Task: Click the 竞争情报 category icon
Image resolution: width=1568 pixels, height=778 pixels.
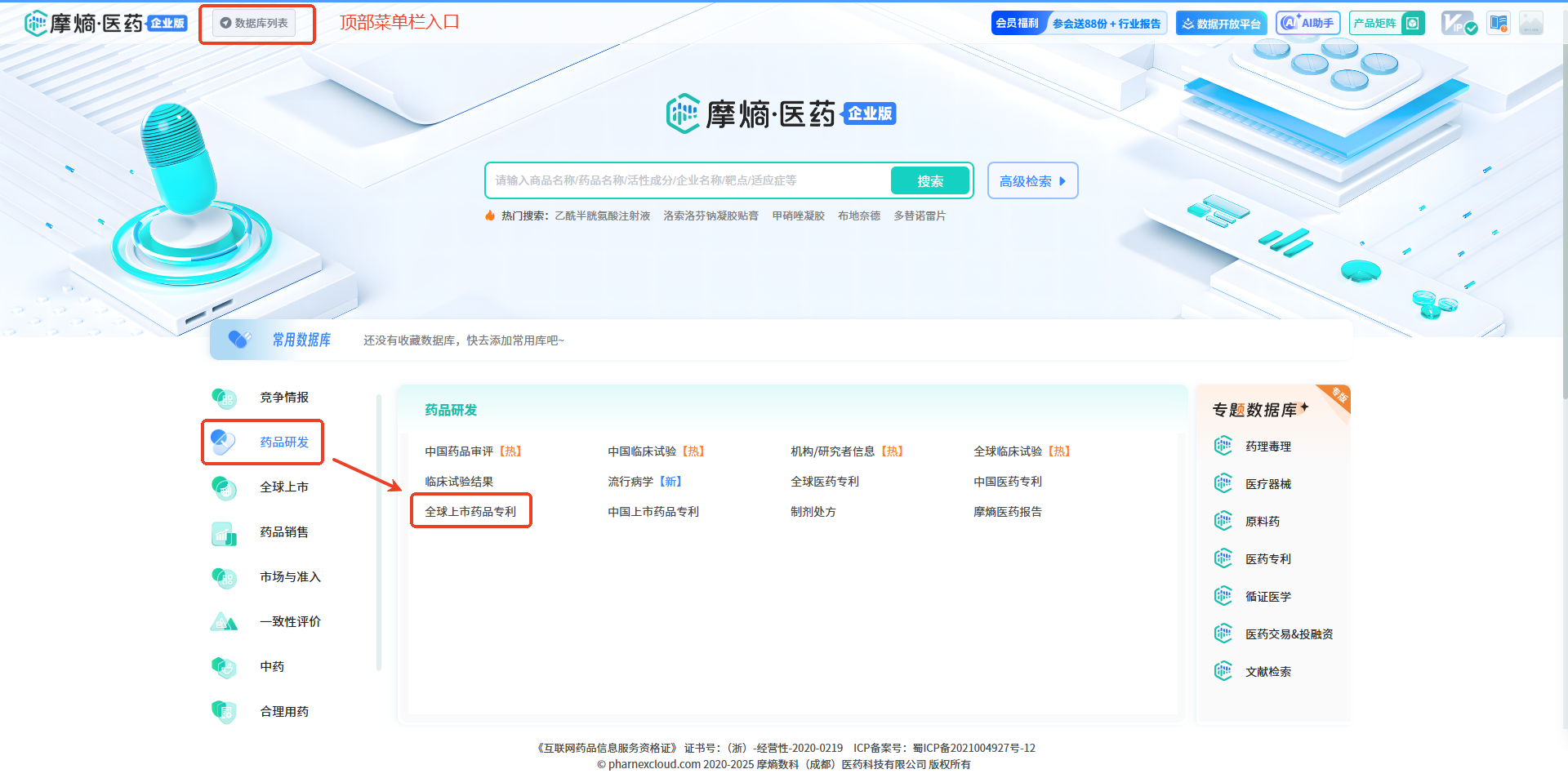Action: (223, 398)
